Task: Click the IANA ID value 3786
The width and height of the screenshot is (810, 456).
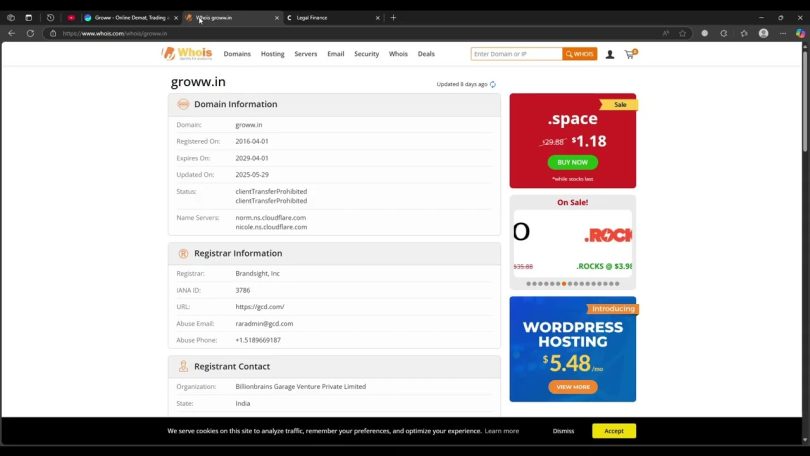Action: (243, 290)
